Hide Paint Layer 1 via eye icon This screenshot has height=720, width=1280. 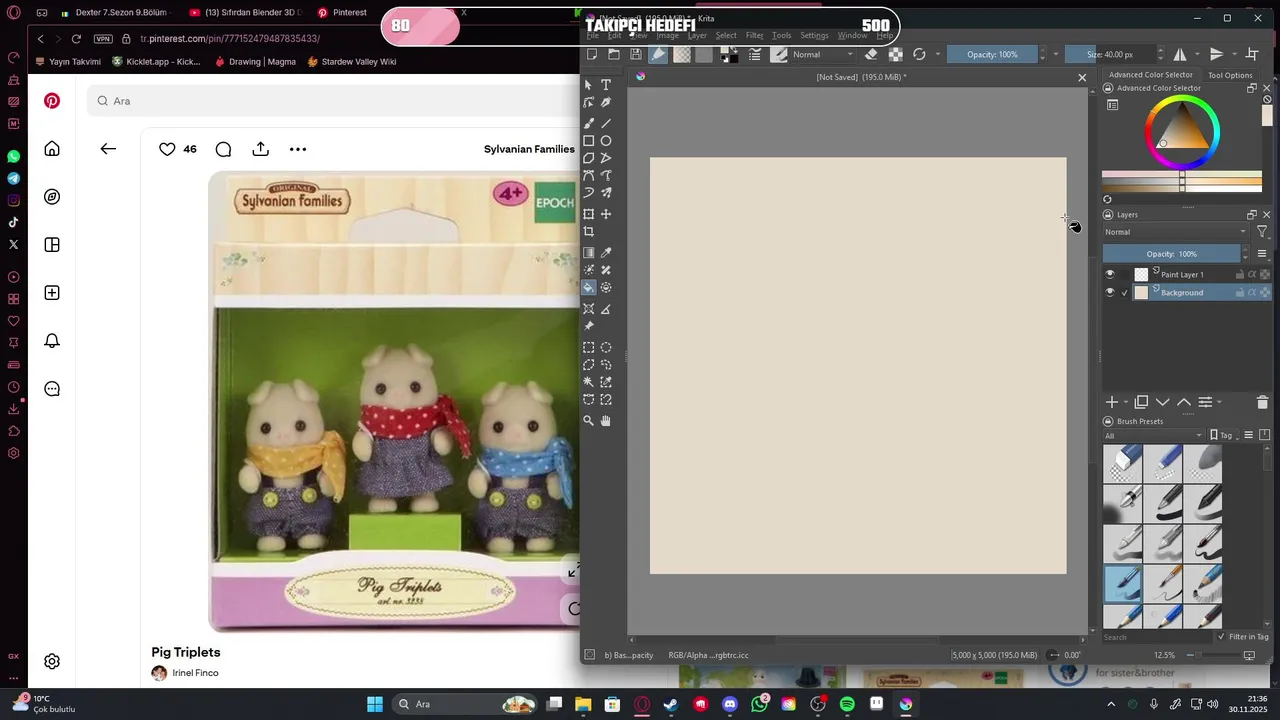tap(1109, 274)
